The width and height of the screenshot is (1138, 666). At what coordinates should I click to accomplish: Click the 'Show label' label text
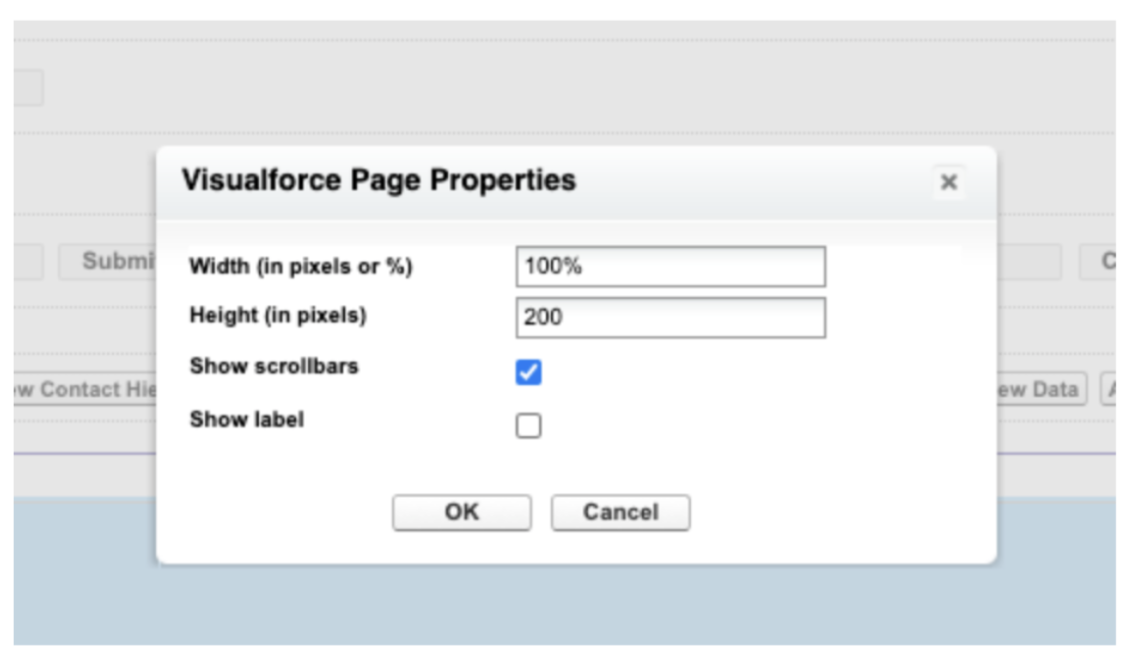click(247, 419)
